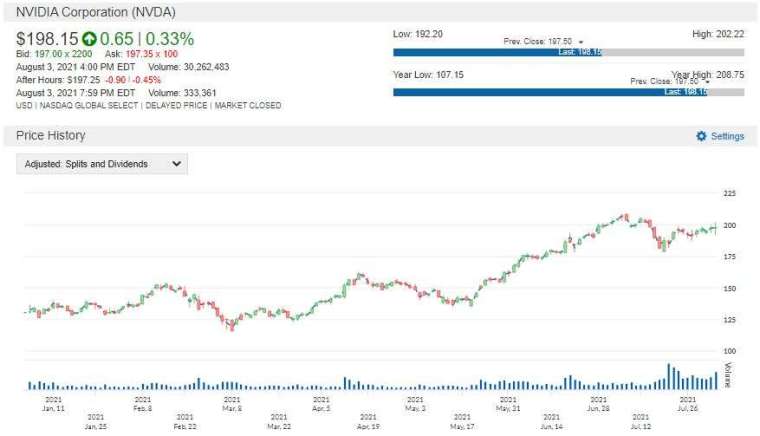Click the 225 price axis label
This screenshot has height=436, width=760.
[729, 193]
